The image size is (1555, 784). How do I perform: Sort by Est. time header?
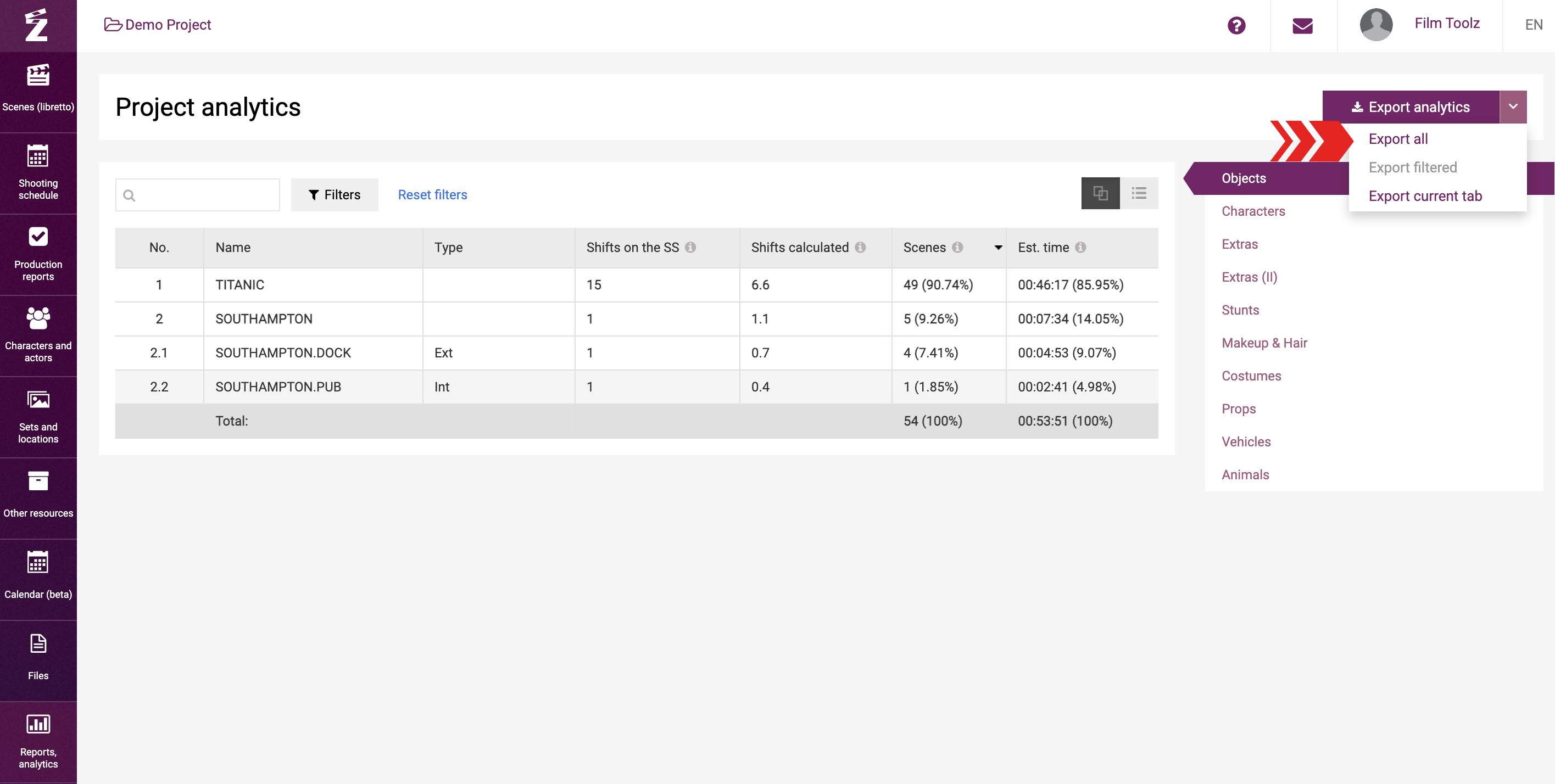[1043, 248]
